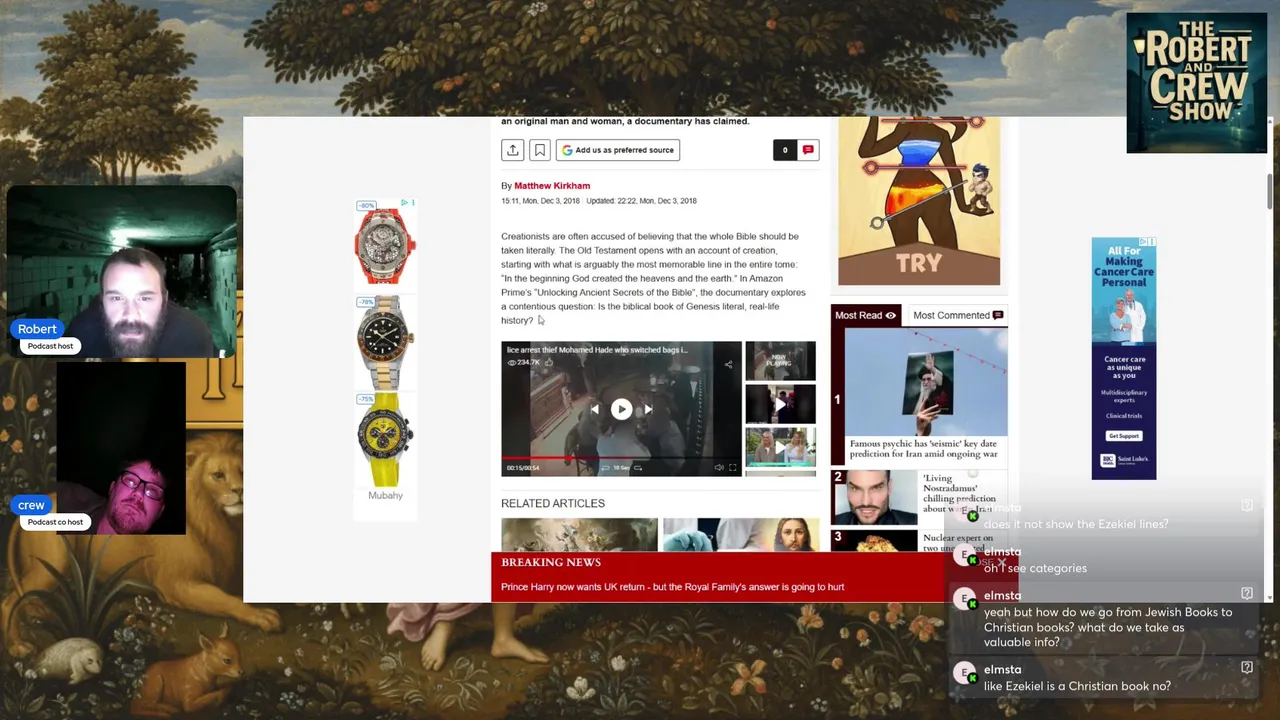Open the 'Living Nostradamus' chilling prediction article
Viewport: 1280px width, 720px height.
[959, 493]
